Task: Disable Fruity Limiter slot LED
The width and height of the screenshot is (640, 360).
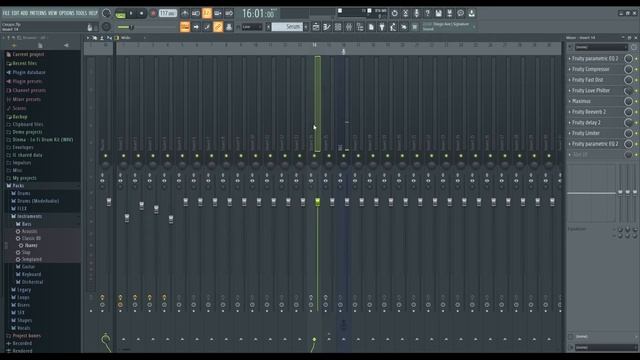Action: coord(636,133)
